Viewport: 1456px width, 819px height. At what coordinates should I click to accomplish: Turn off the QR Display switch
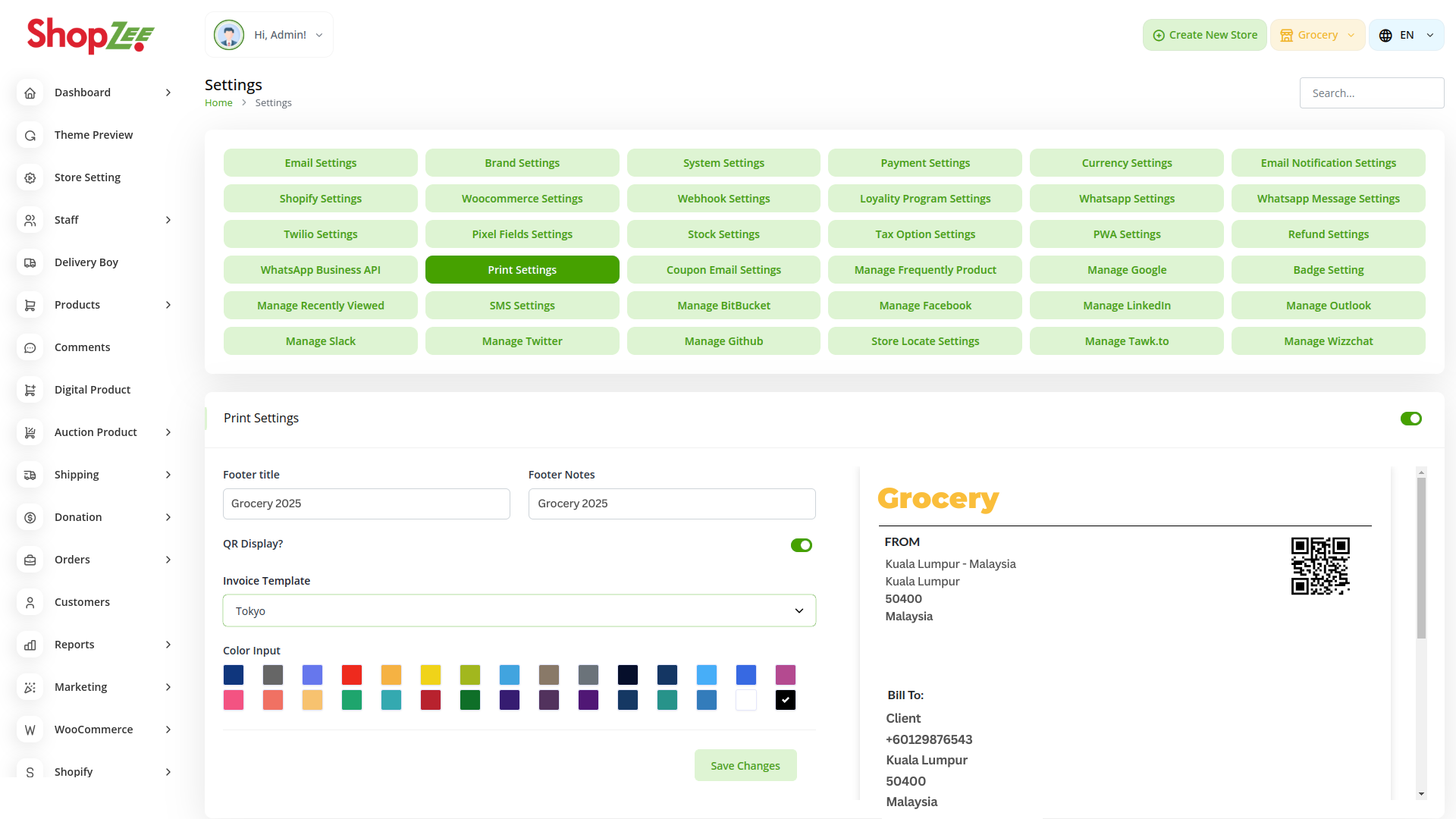pyautogui.click(x=801, y=545)
